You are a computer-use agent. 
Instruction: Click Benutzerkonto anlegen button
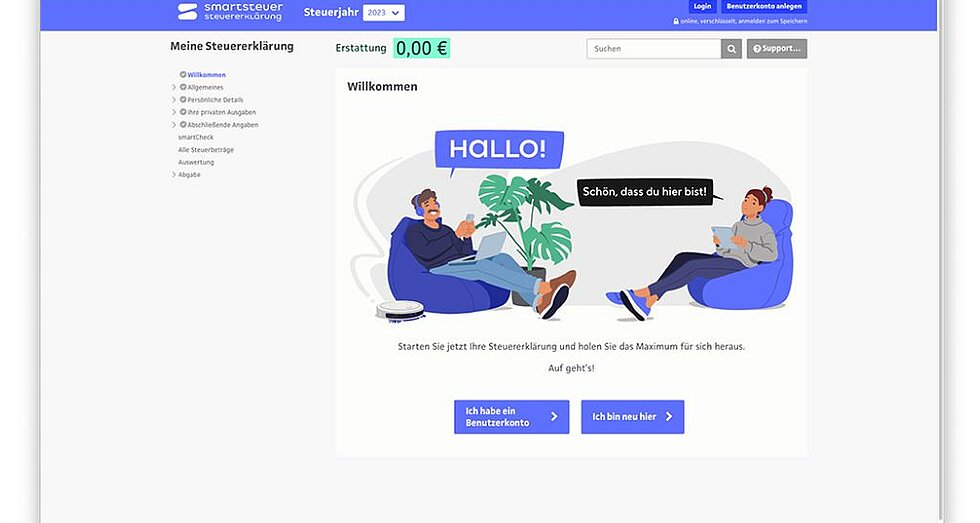tap(764, 6)
